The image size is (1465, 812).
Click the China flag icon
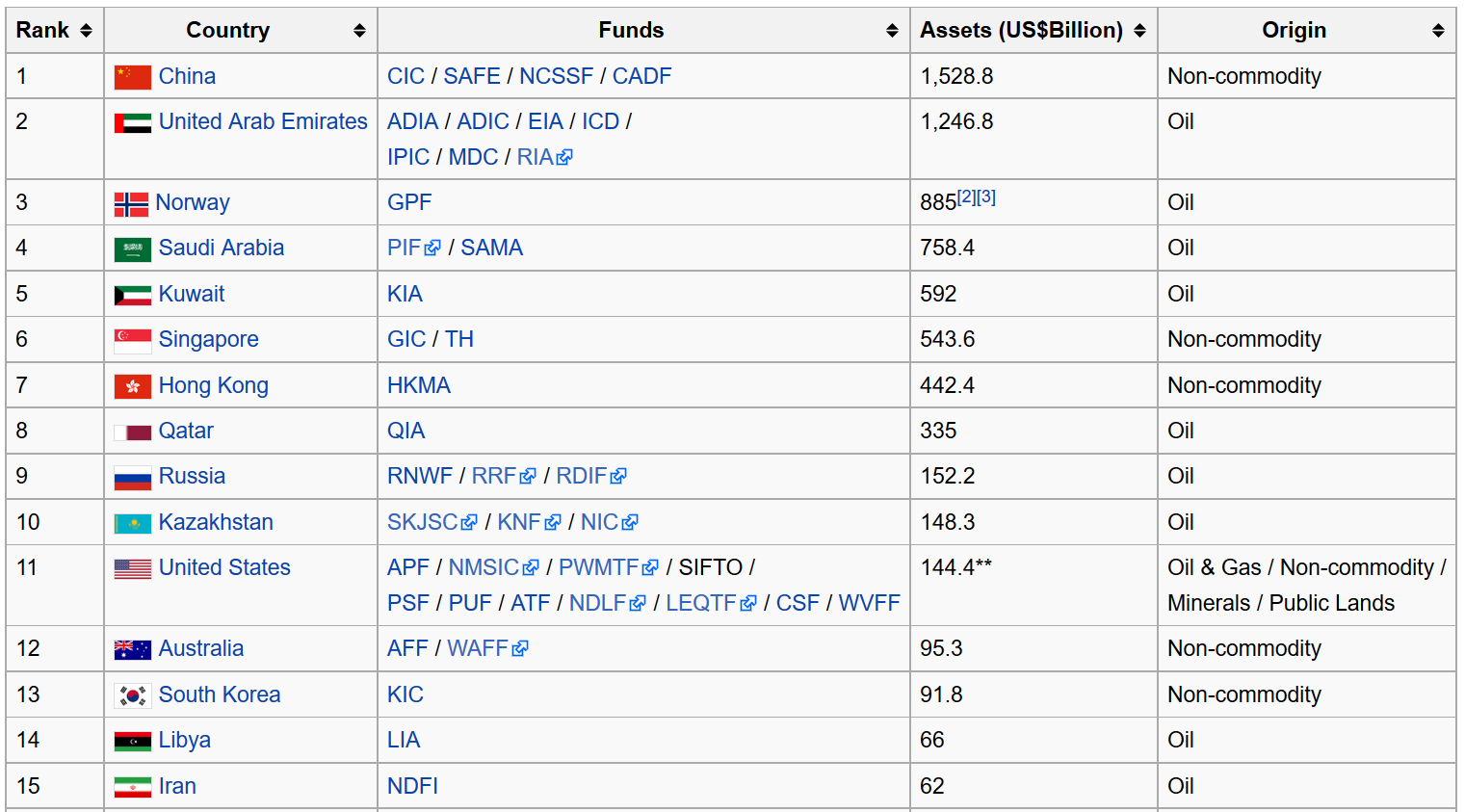[x=132, y=77]
